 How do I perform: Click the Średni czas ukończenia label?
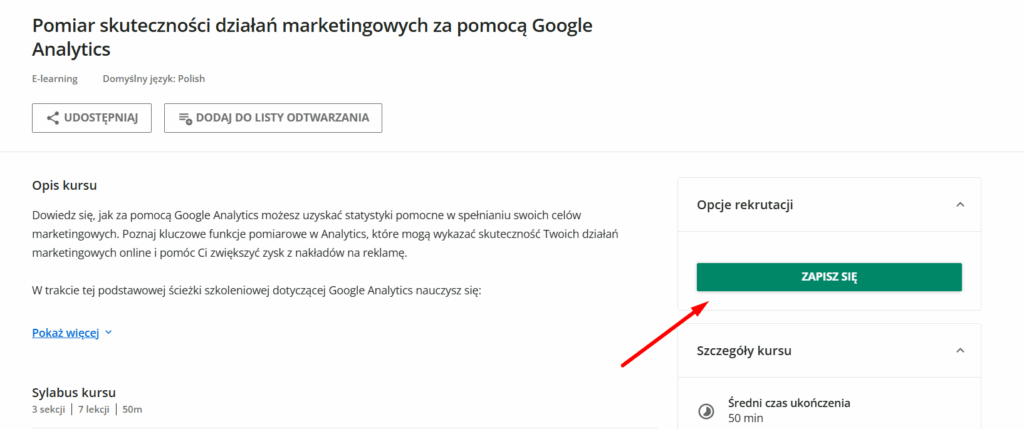pos(789,403)
